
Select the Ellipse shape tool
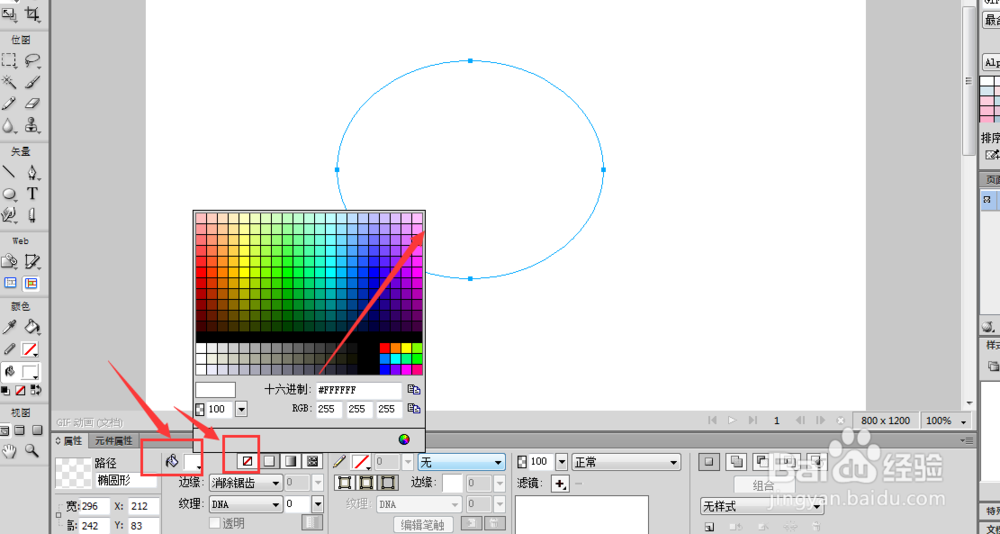coord(9,193)
